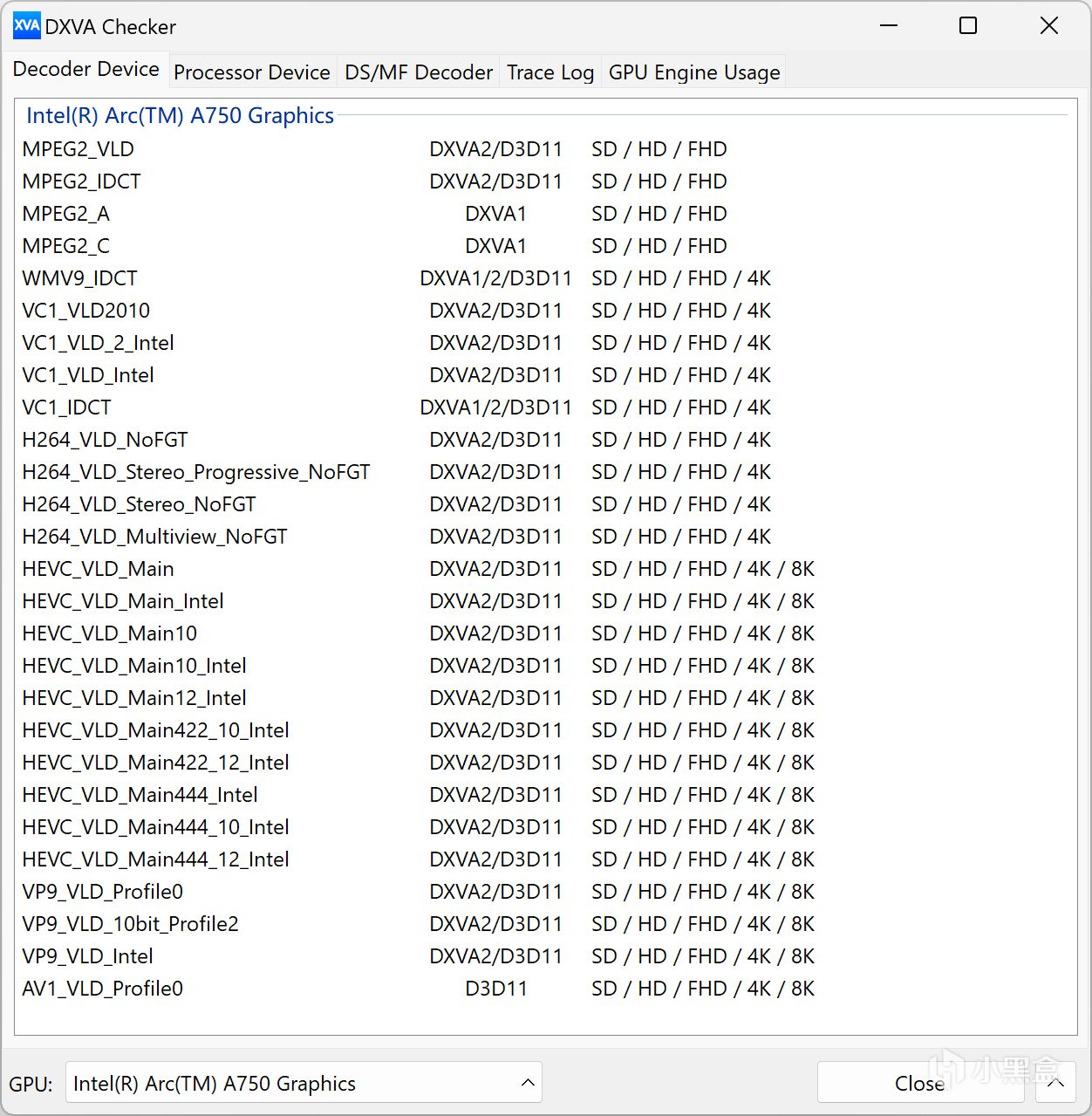Click the GPU: label
Screen dimensions: 1092x1116
click(31, 1084)
